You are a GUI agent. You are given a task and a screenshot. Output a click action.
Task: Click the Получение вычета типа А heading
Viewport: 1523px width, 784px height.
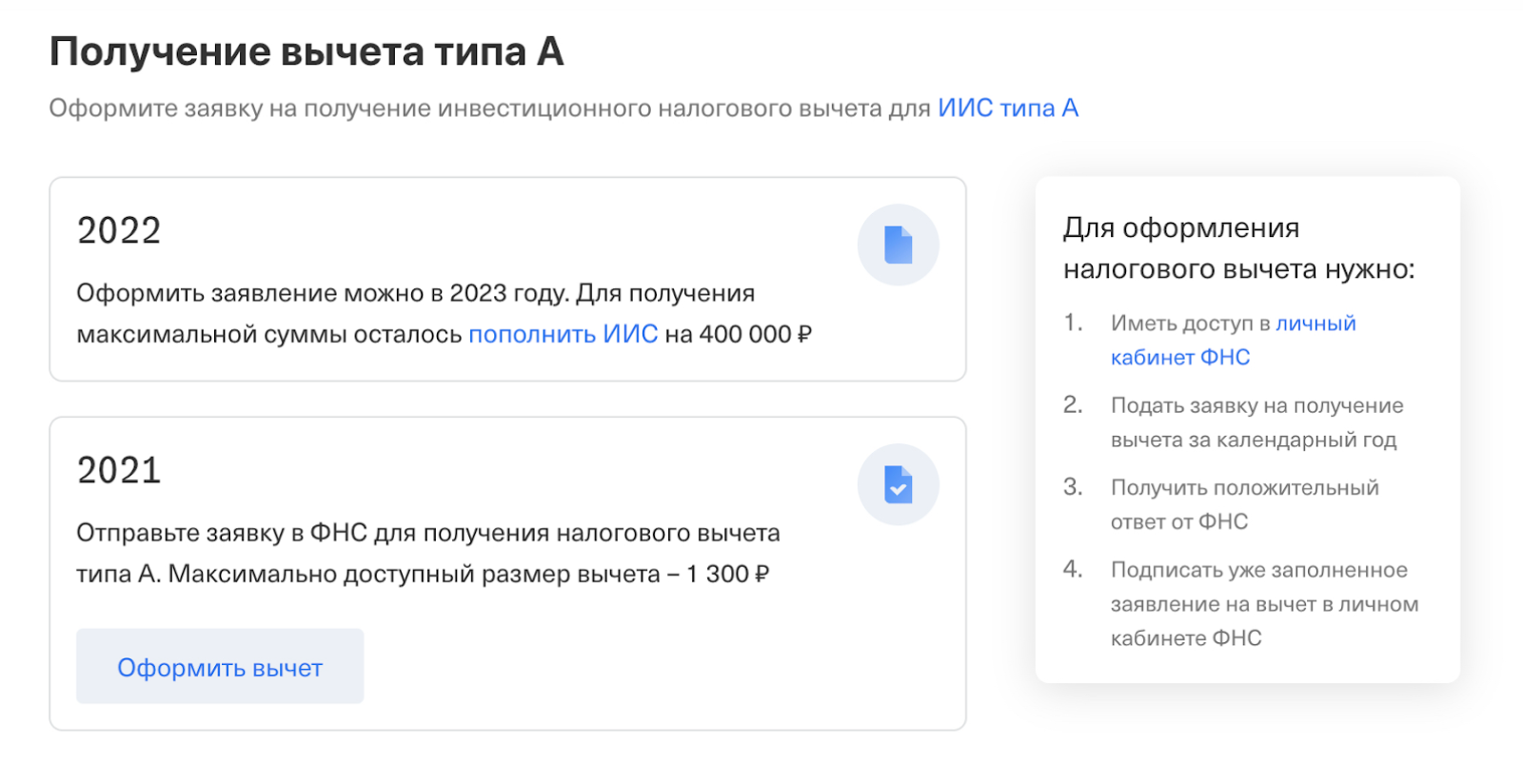click(307, 51)
